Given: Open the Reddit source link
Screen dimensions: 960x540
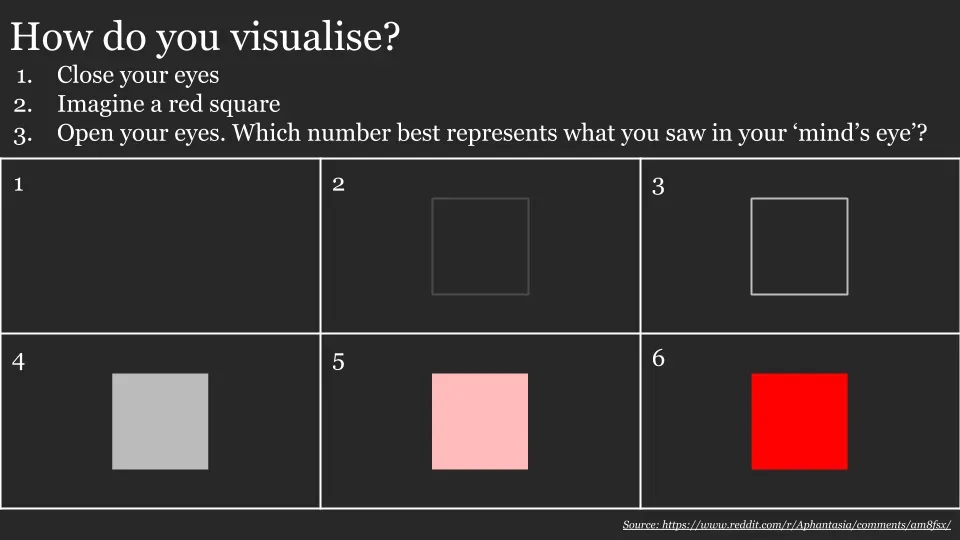Looking at the screenshot, I should coord(786,525).
